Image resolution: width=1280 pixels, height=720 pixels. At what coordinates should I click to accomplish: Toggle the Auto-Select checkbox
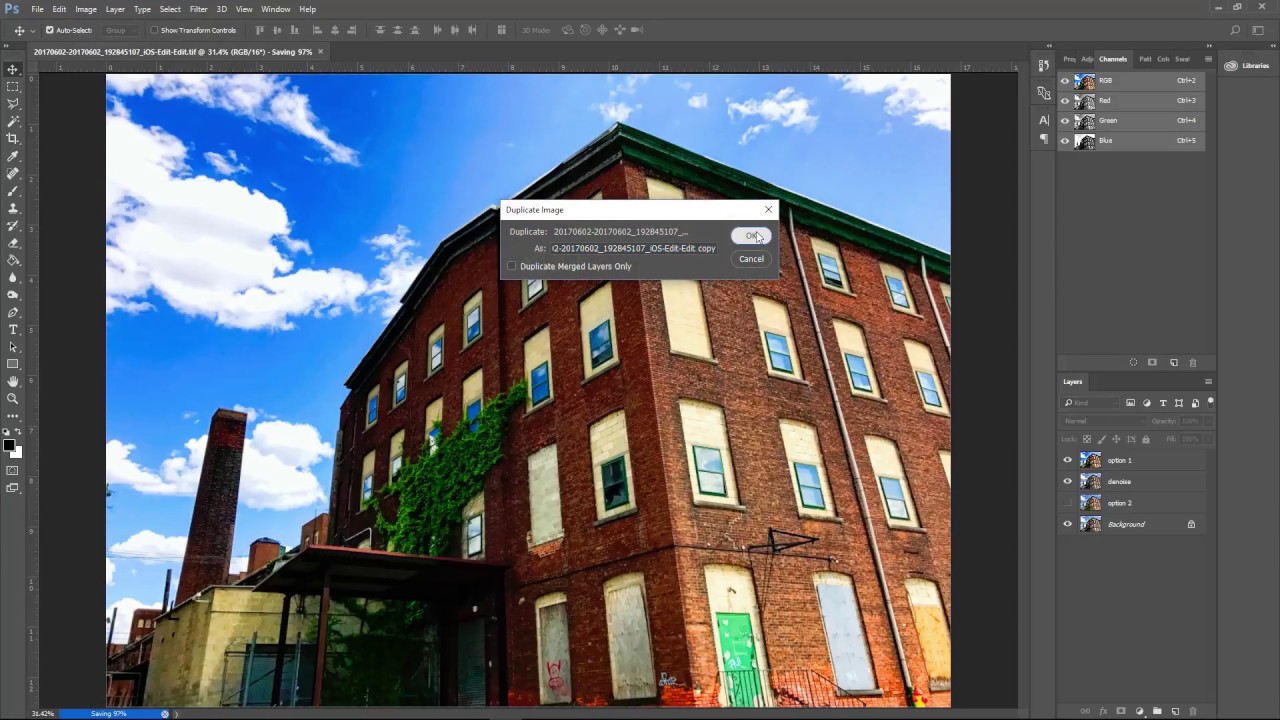click(x=49, y=30)
